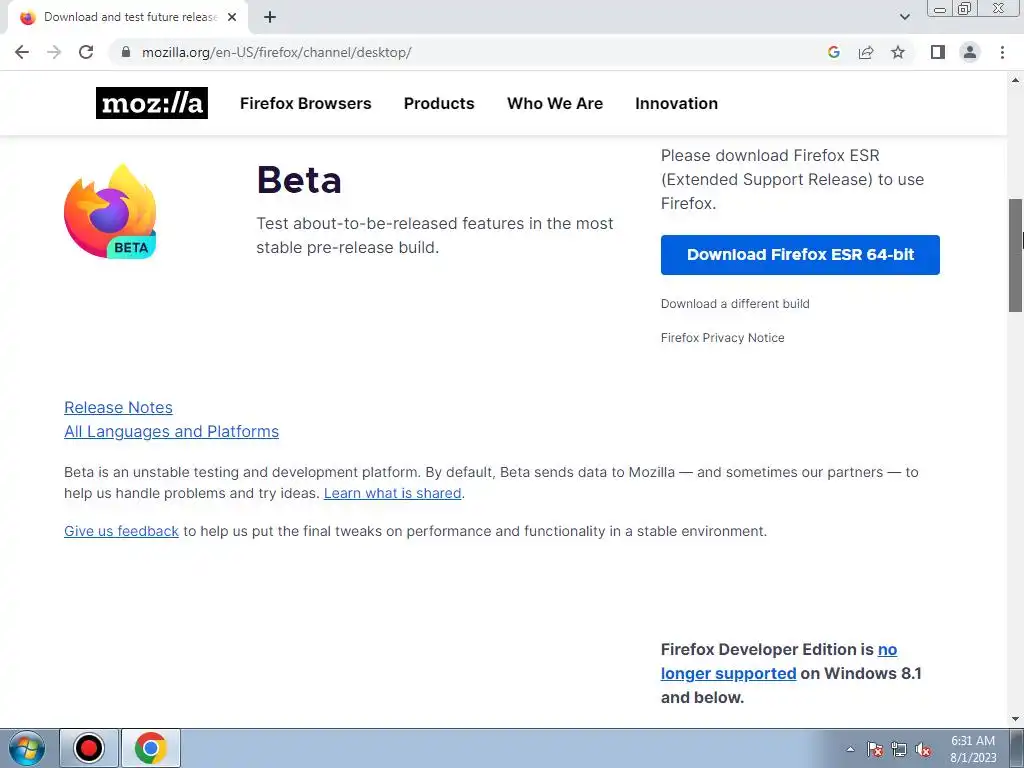1024x768 pixels.
Task: Click the page vertical scrollbar thumb
Action: [1016, 257]
